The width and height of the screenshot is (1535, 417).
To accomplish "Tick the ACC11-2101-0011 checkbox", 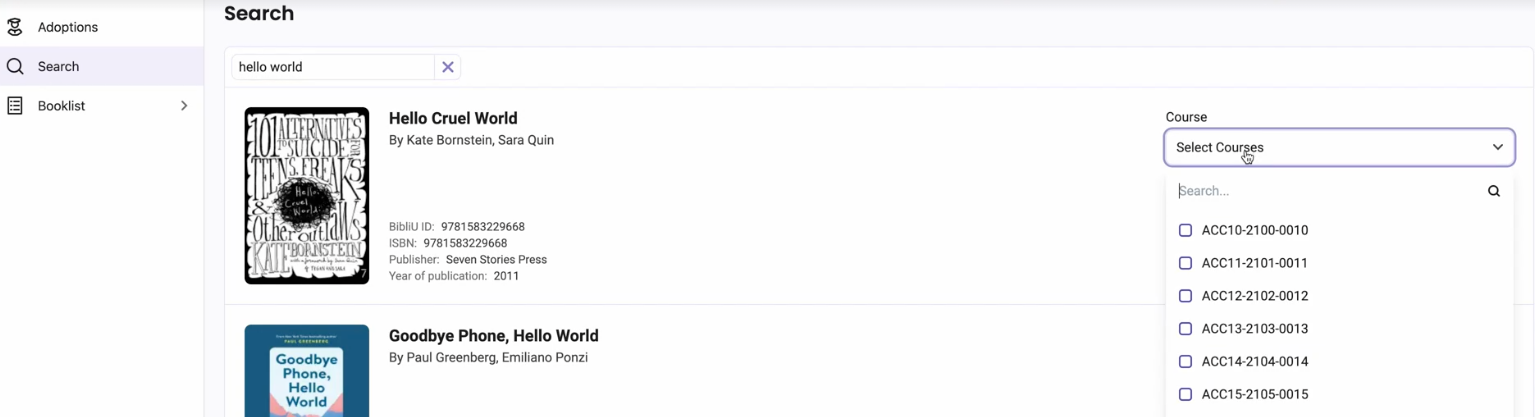I will [1186, 263].
